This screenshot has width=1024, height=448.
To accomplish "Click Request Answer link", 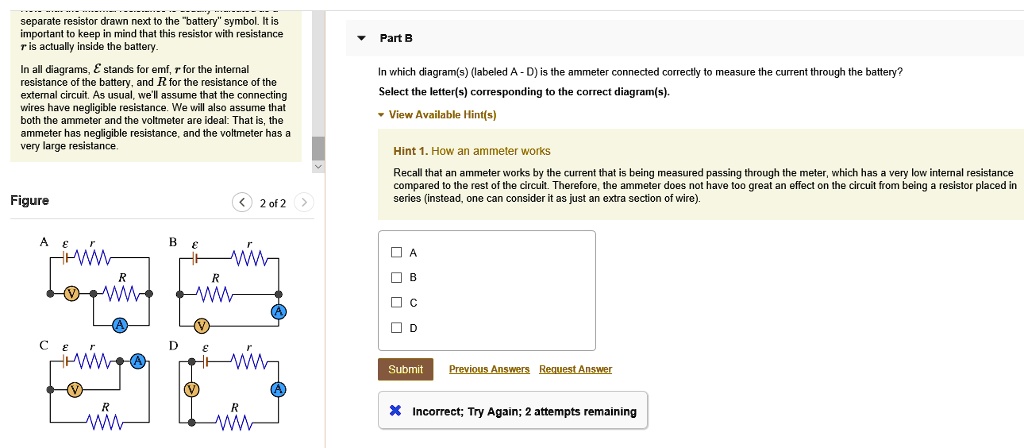I will click(575, 370).
